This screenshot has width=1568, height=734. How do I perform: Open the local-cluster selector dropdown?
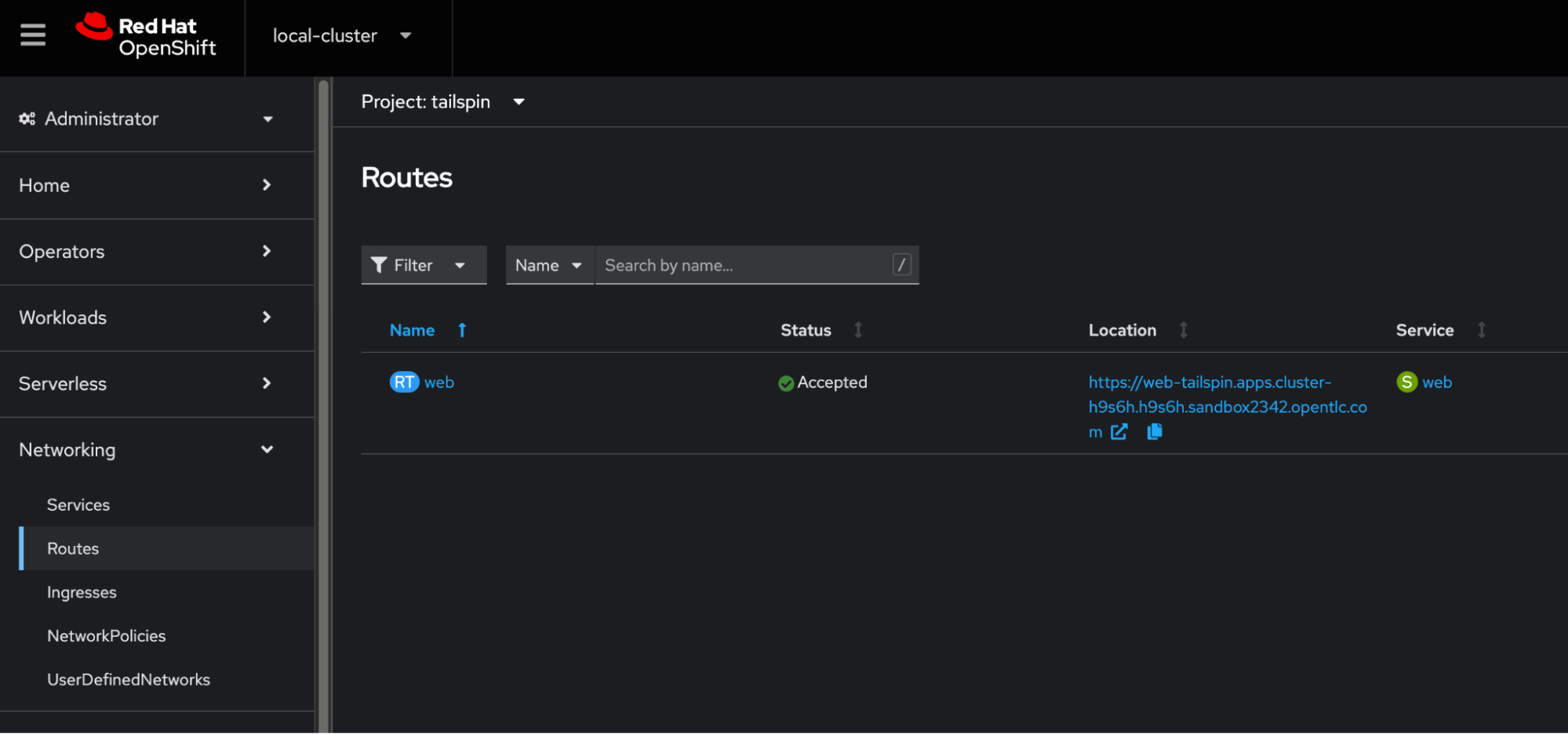(x=342, y=36)
